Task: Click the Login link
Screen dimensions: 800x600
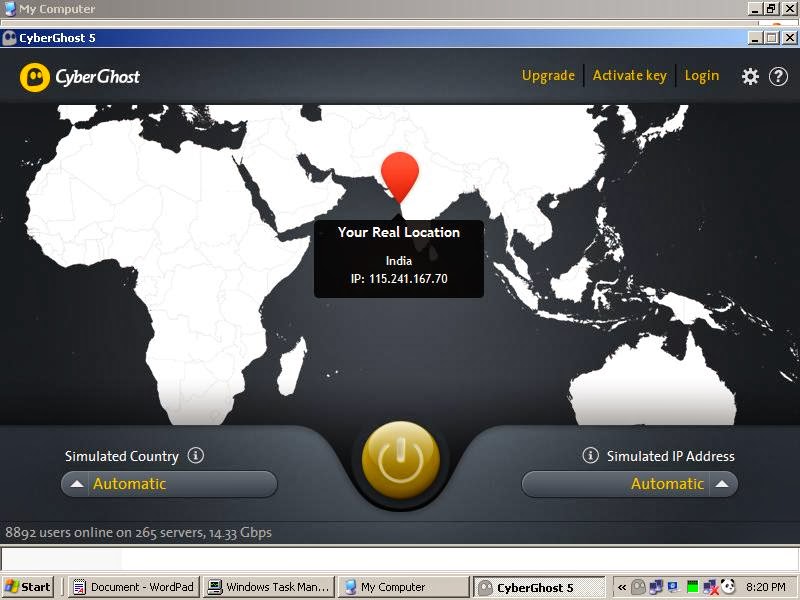Action: point(702,76)
